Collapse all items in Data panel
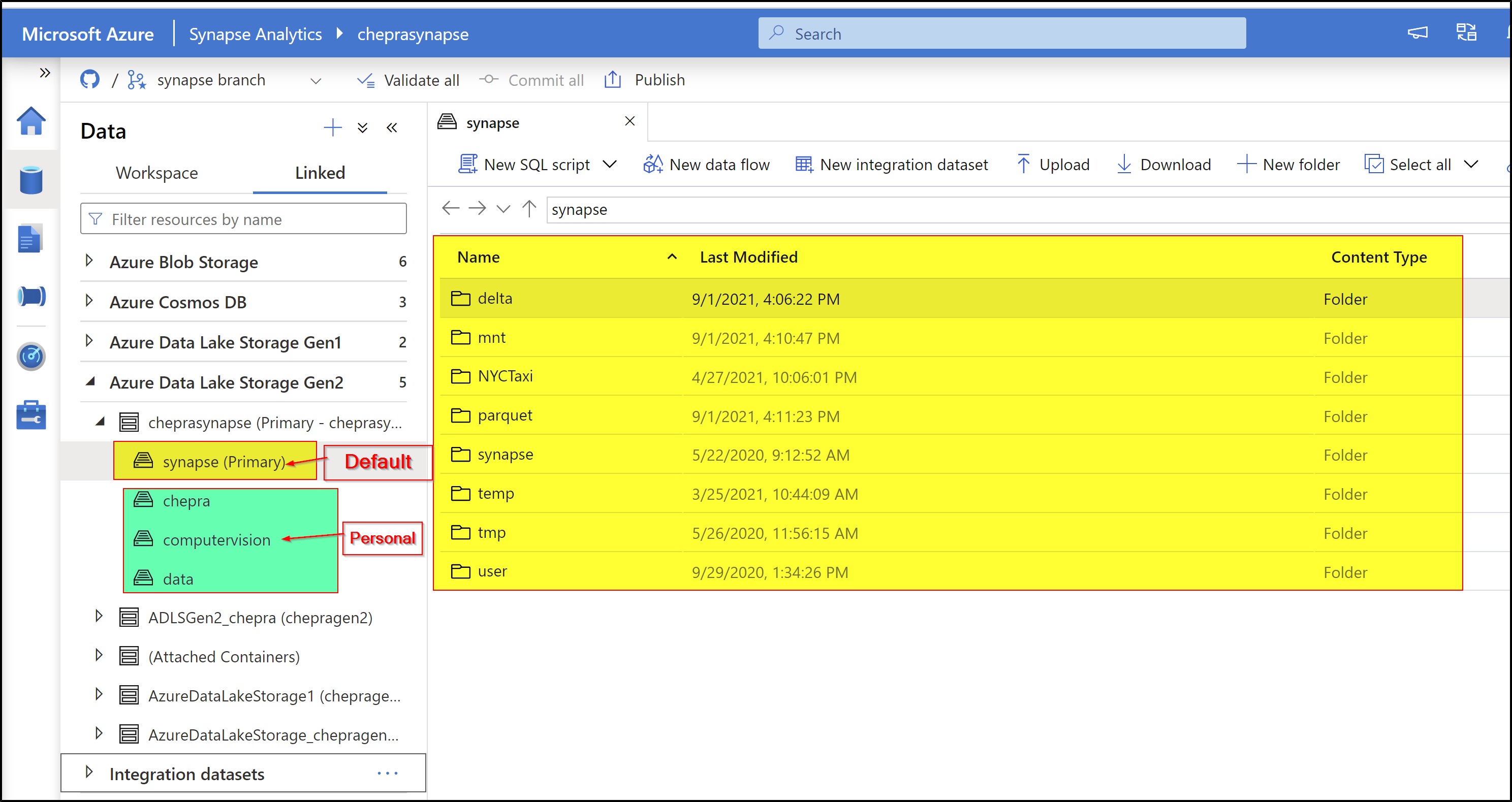The width and height of the screenshot is (1512, 802). pyautogui.click(x=363, y=128)
